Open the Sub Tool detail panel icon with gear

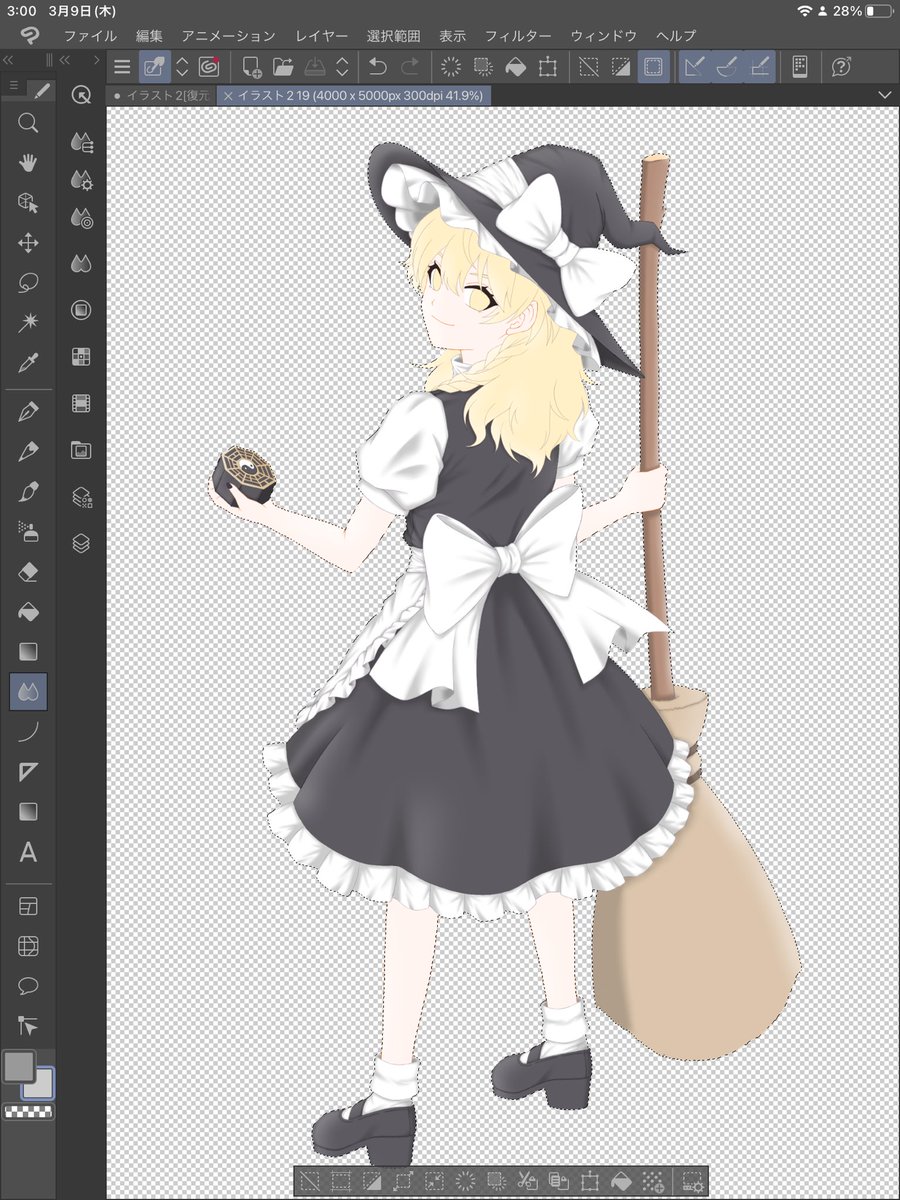point(81,181)
